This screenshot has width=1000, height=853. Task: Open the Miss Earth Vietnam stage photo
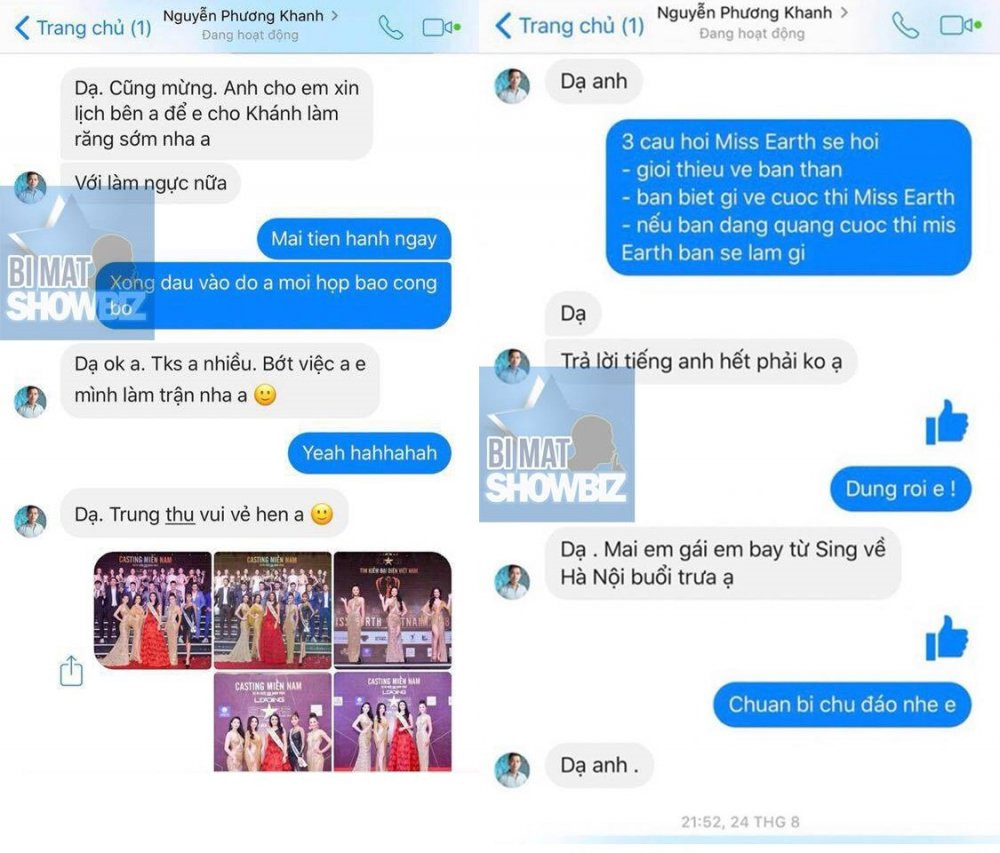tap(393, 610)
